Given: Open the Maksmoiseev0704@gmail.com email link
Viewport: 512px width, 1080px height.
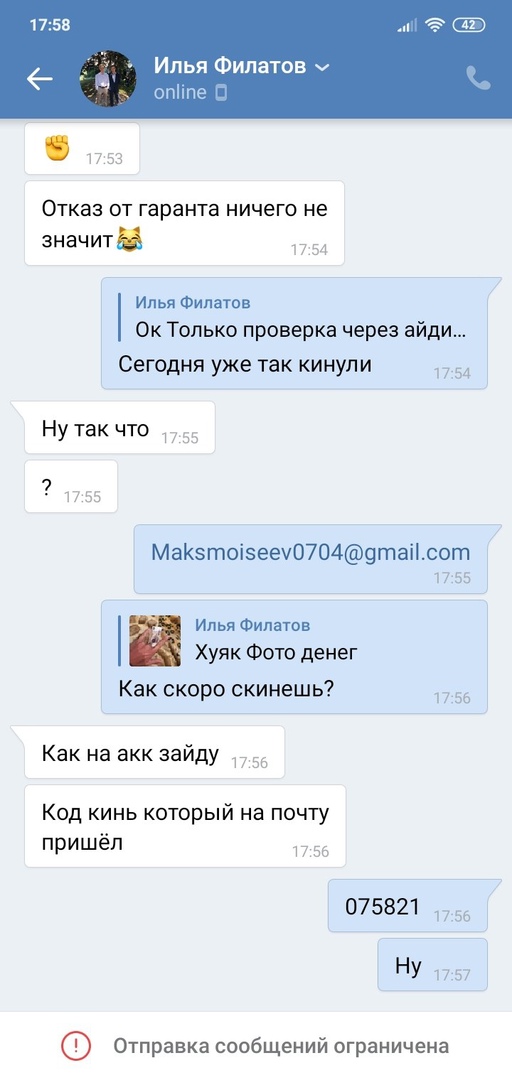Looking at the screenshot, I should click(311, 552).
